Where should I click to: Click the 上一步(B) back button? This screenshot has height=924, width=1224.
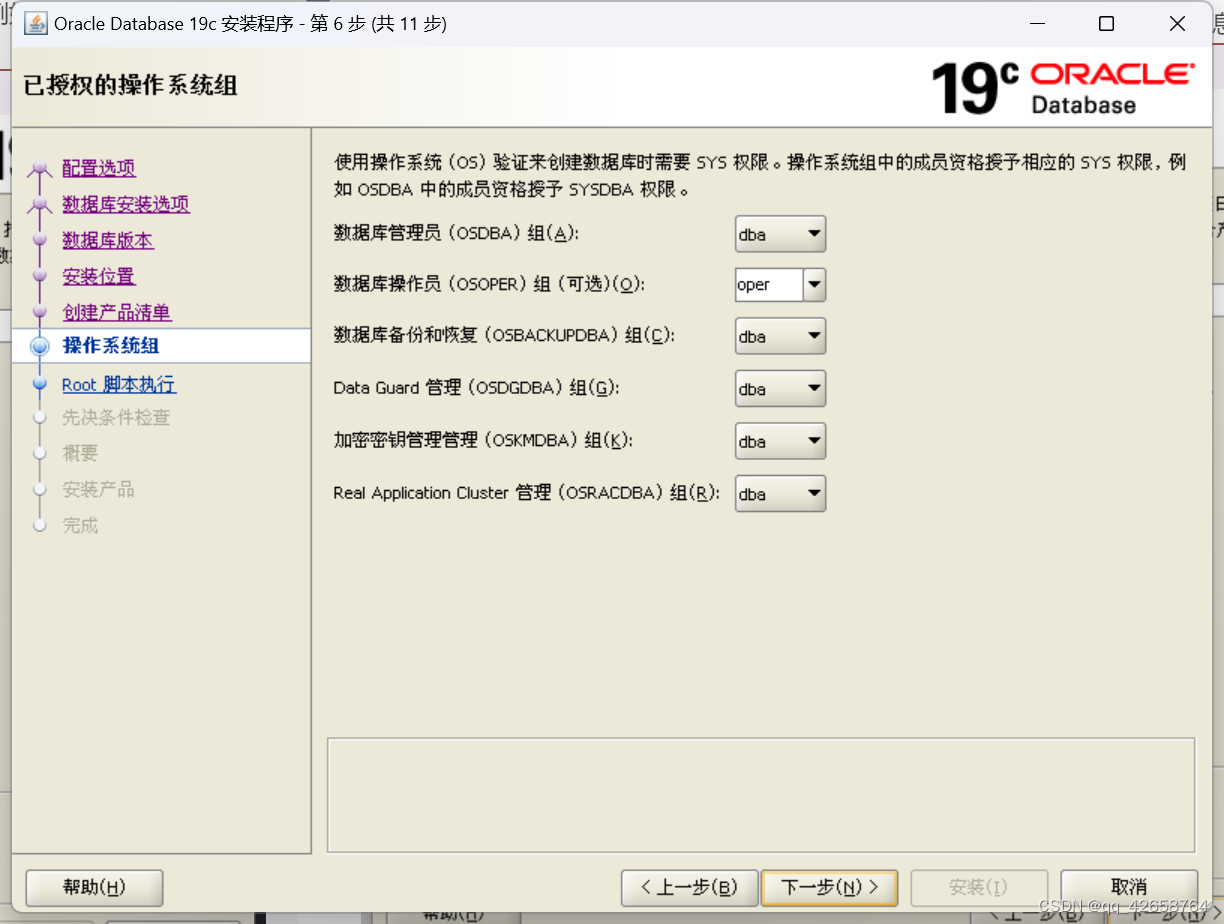point(688,888)
